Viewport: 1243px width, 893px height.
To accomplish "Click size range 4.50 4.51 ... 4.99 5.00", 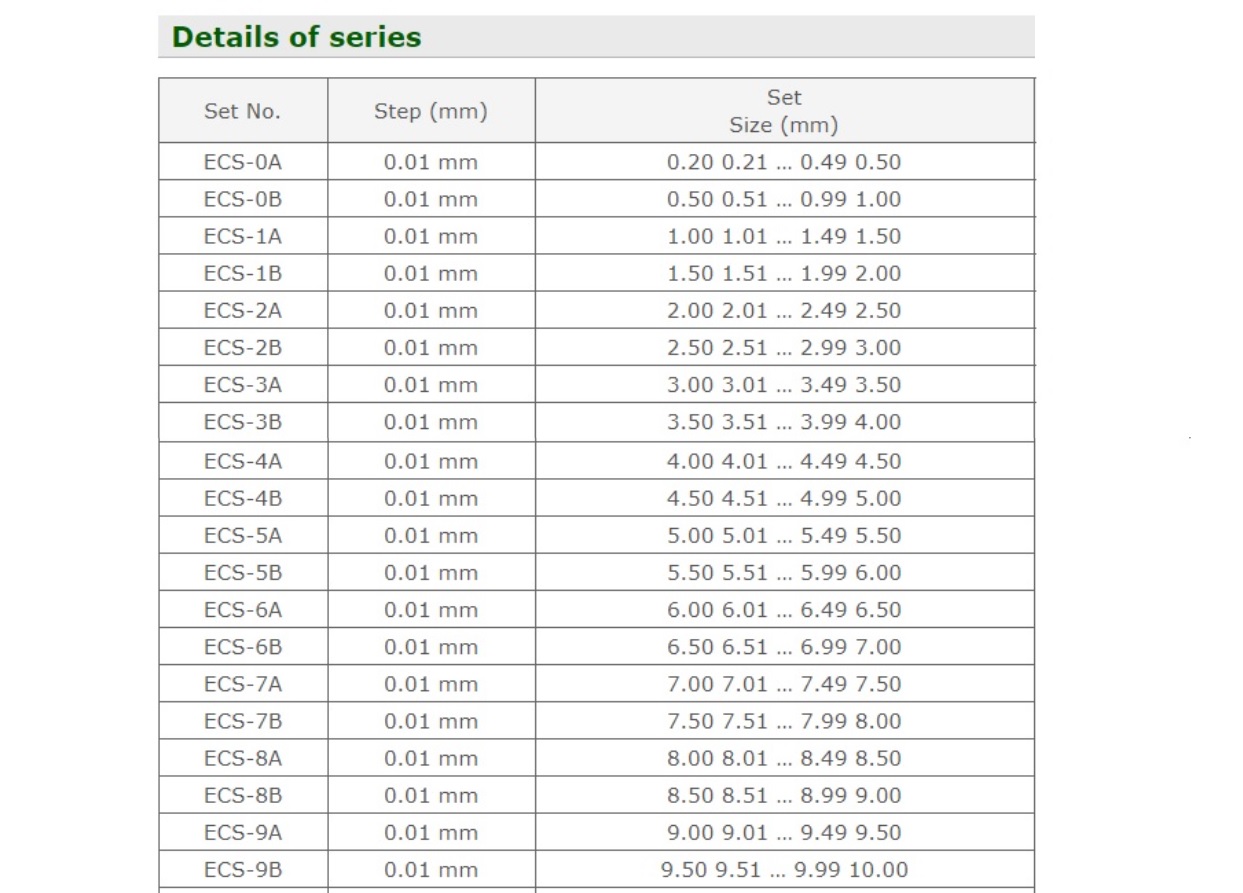I will point(784,498).
